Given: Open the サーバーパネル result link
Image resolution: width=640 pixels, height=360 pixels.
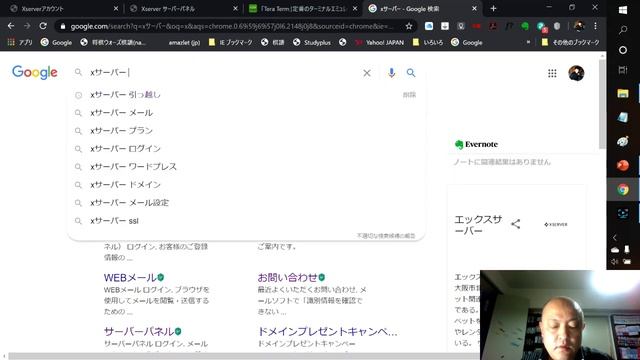Looking at the screenshot, I should pos(139,331).
